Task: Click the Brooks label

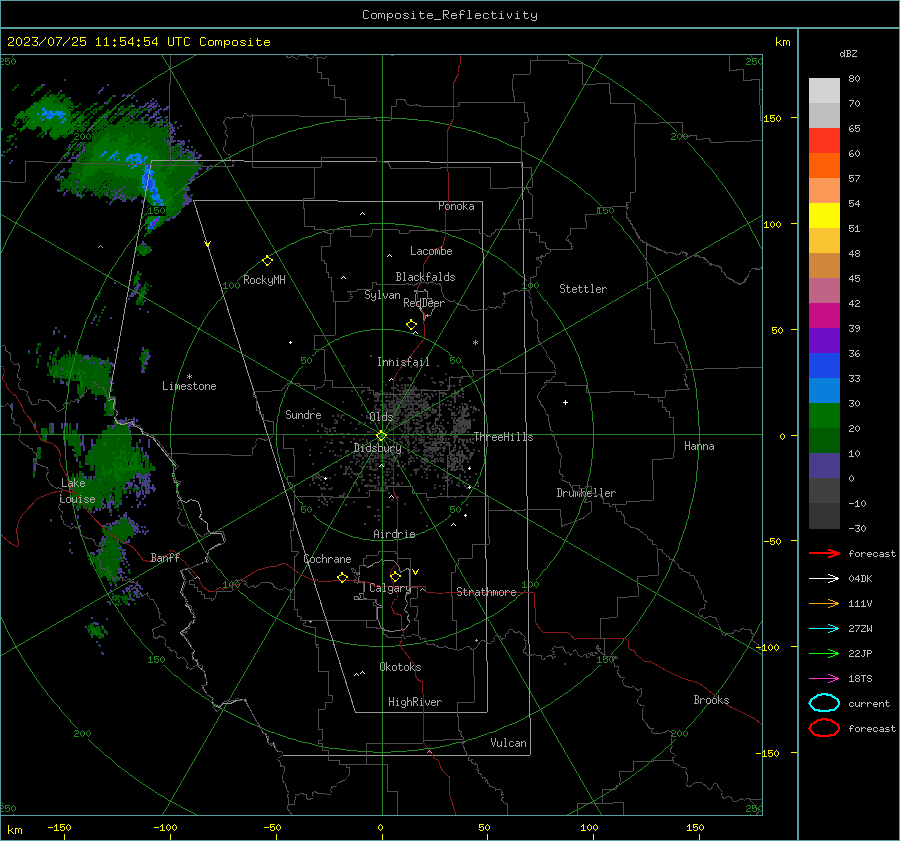Action: [711, 700]
